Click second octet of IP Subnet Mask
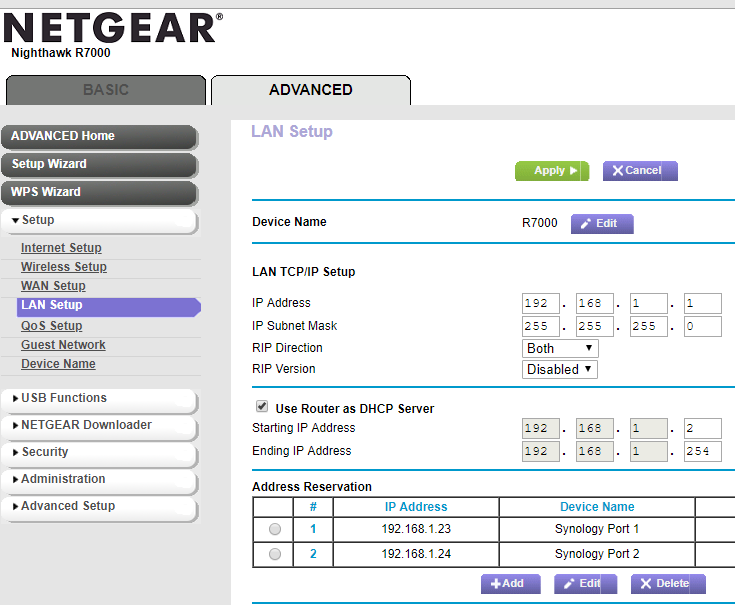This screenshot has width=735, height=605. point(594,326)
